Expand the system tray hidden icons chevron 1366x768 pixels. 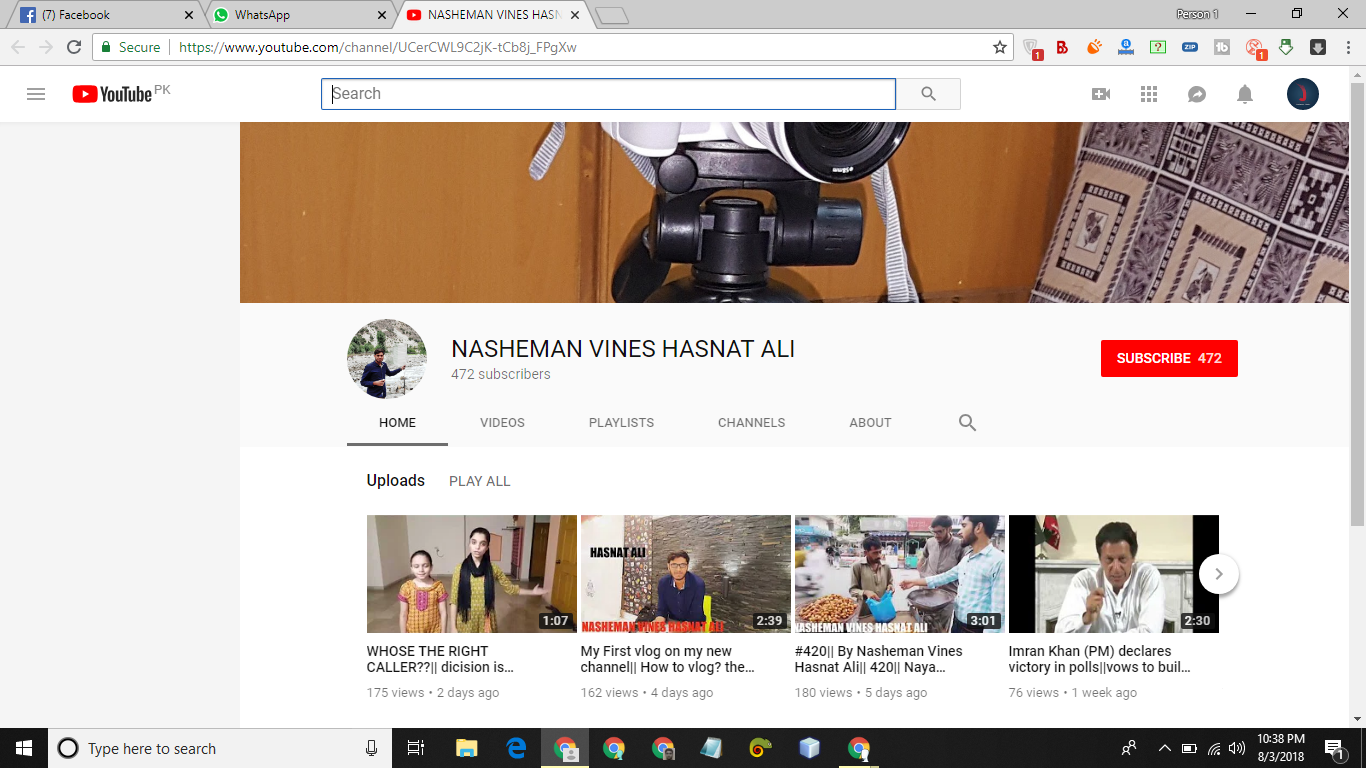pos(1164,748)
